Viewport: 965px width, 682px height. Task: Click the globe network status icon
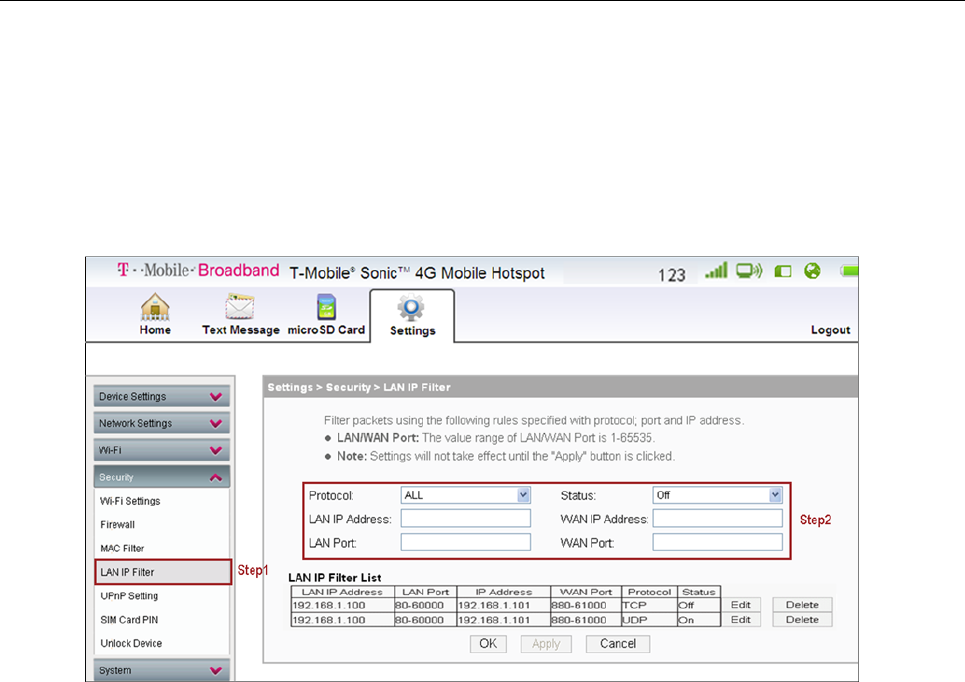coord(812,271)
